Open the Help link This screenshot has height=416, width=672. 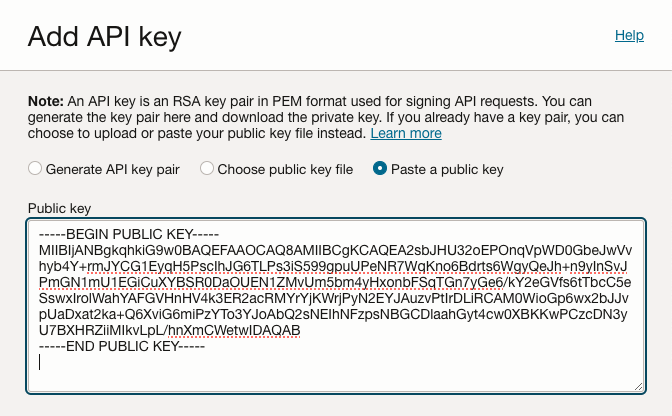coord(629,35)
